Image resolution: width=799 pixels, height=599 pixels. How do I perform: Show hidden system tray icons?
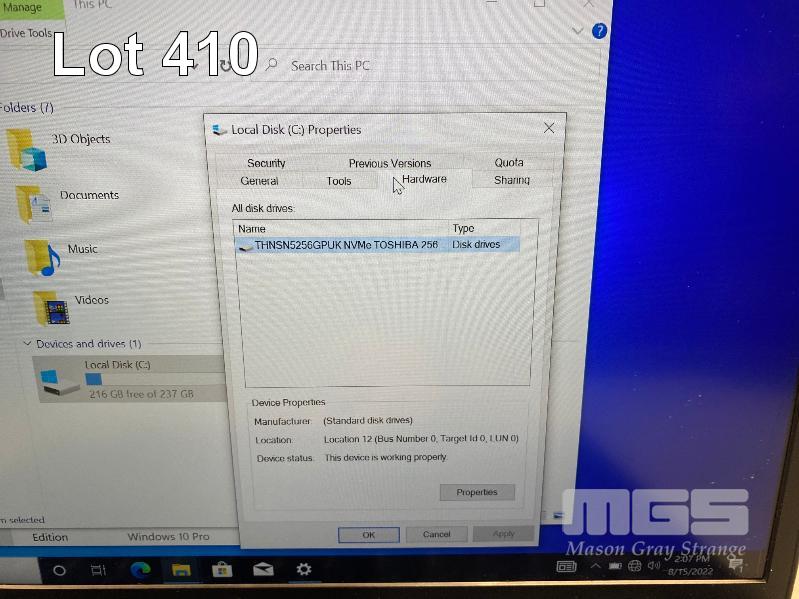pyautogui.click(x=595, y=566)
